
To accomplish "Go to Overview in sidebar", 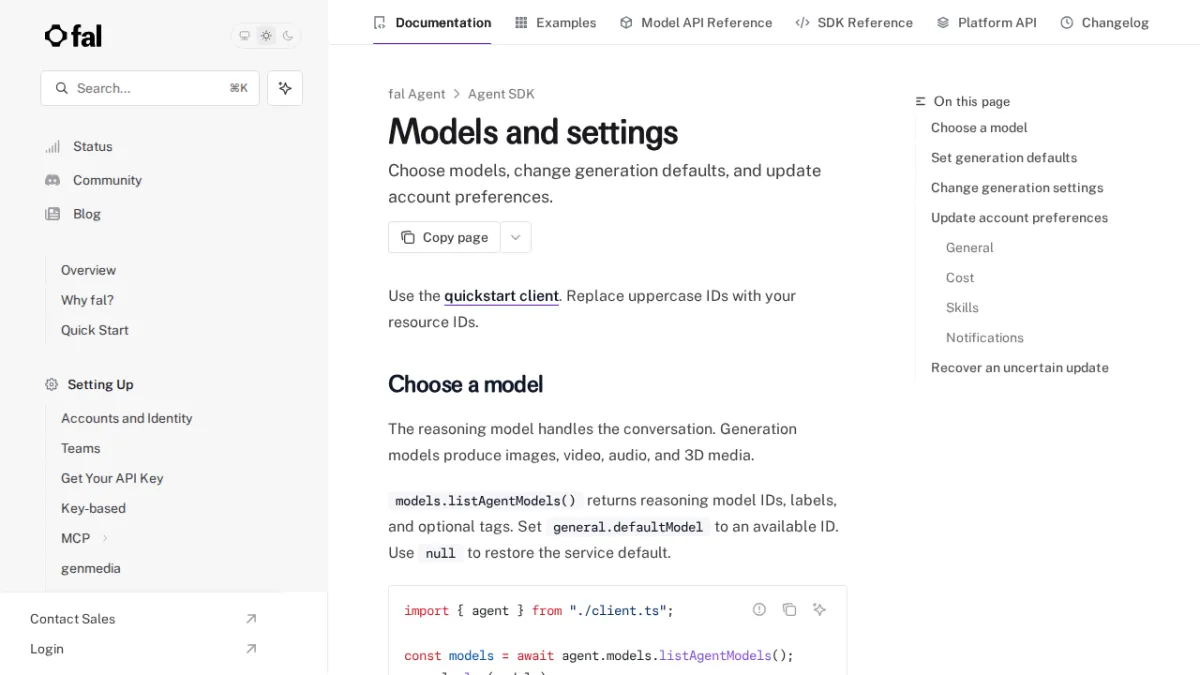I will tap(88, 270).
